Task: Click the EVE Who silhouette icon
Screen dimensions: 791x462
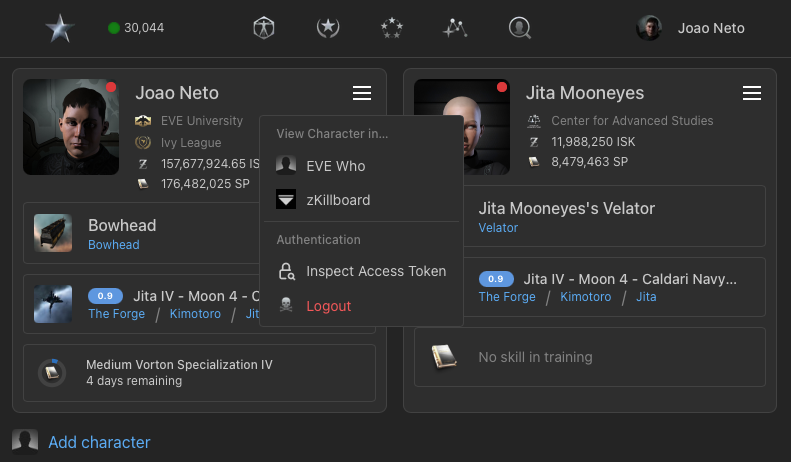Action: click(286, 165)
